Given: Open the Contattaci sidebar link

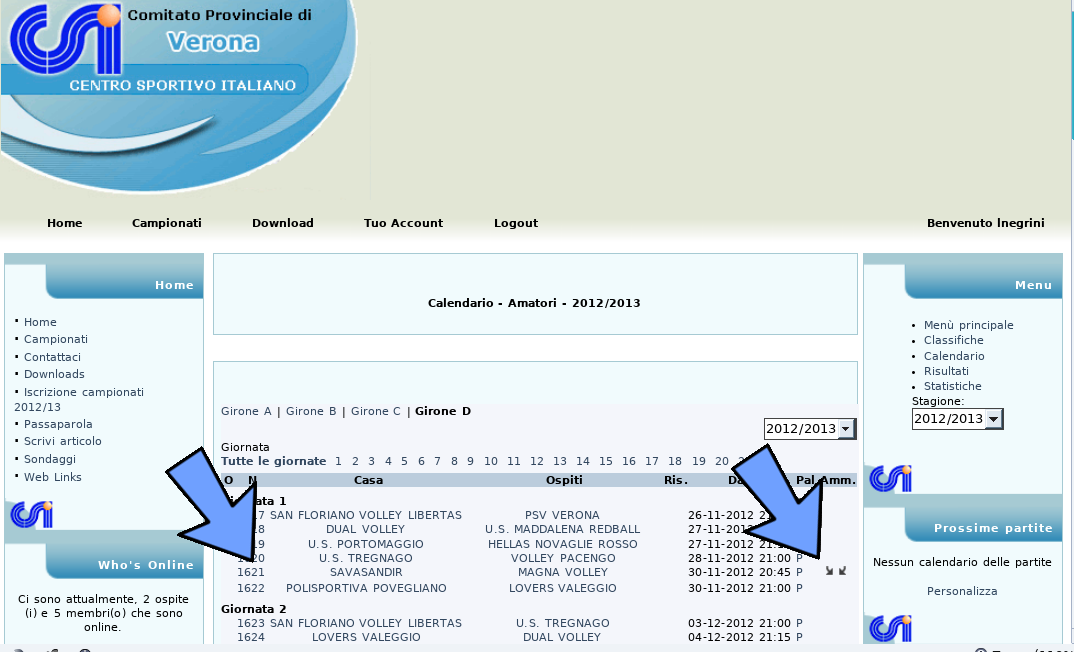Looking at the screenshot, I should 52,357.
